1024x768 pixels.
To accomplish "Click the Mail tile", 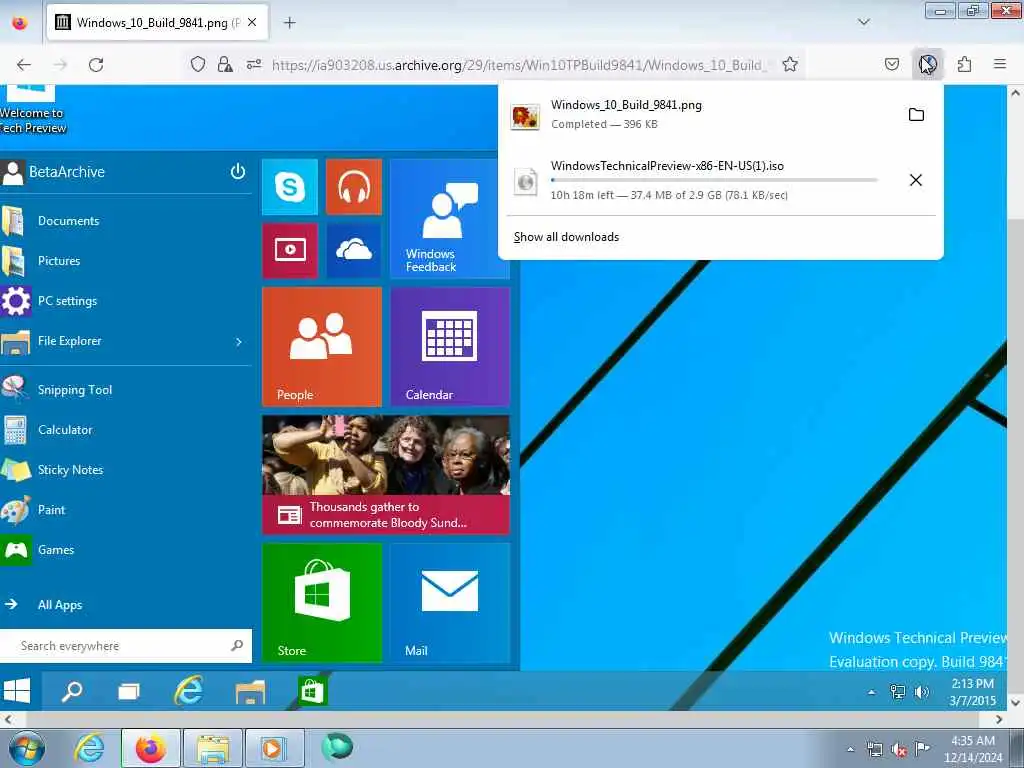I will (450, 603).
